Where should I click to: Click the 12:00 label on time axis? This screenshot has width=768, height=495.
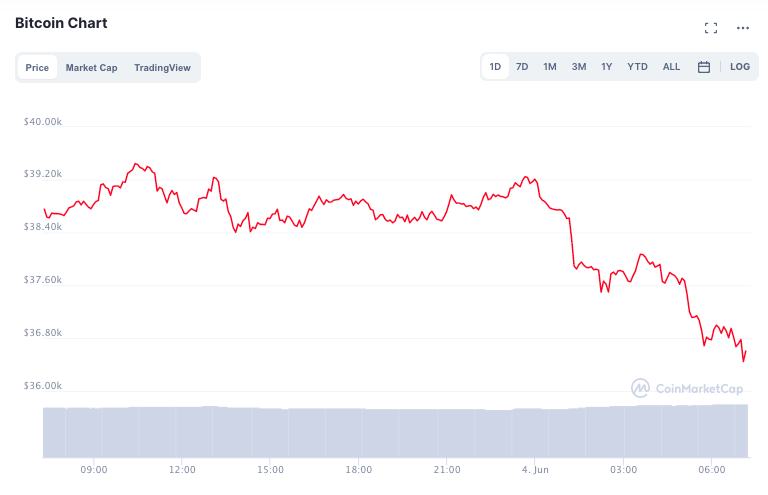[x=182, y=469]
